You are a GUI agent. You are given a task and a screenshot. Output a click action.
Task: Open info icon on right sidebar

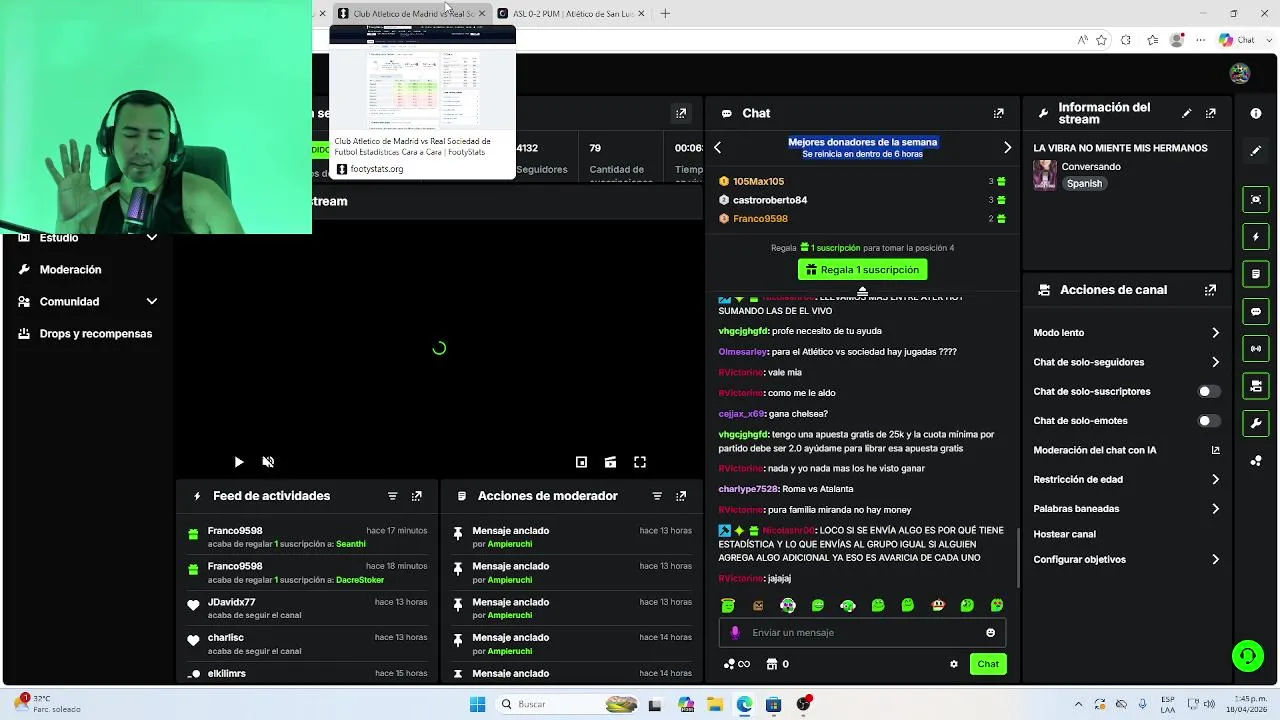(1256, 114)
